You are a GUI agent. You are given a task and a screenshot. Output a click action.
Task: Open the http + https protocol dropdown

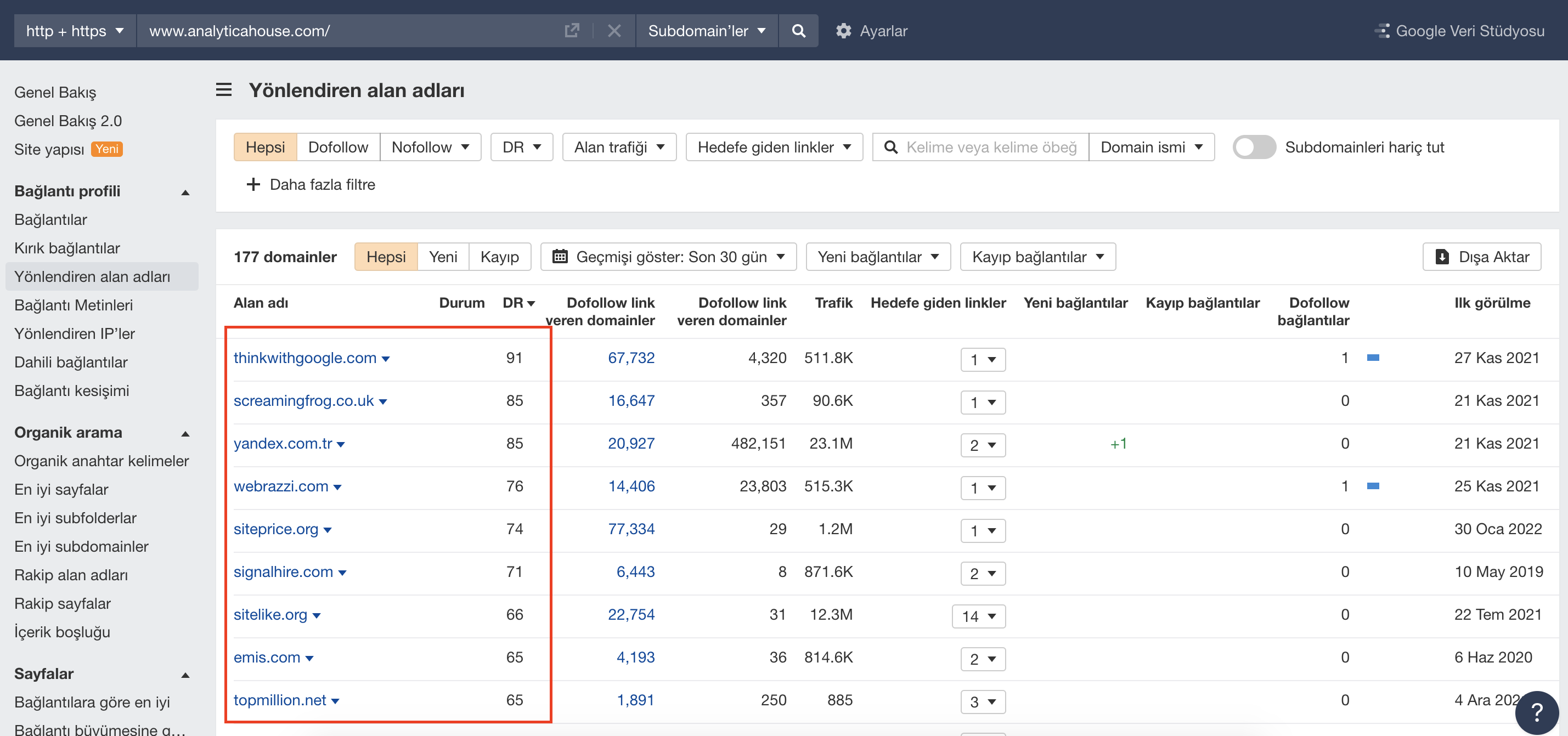click(x=75, y=30)
